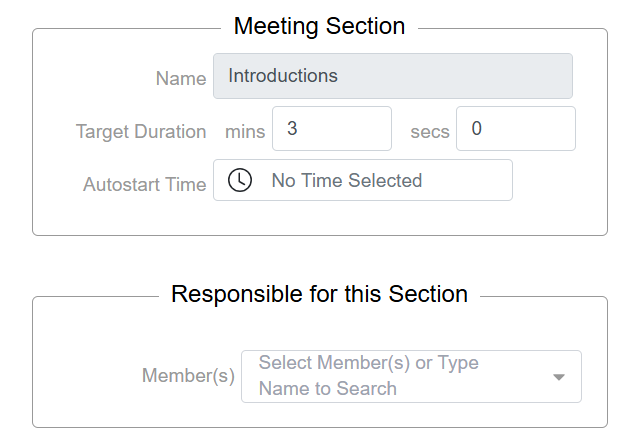Click the "Autostart Time" label

[144, 184]
